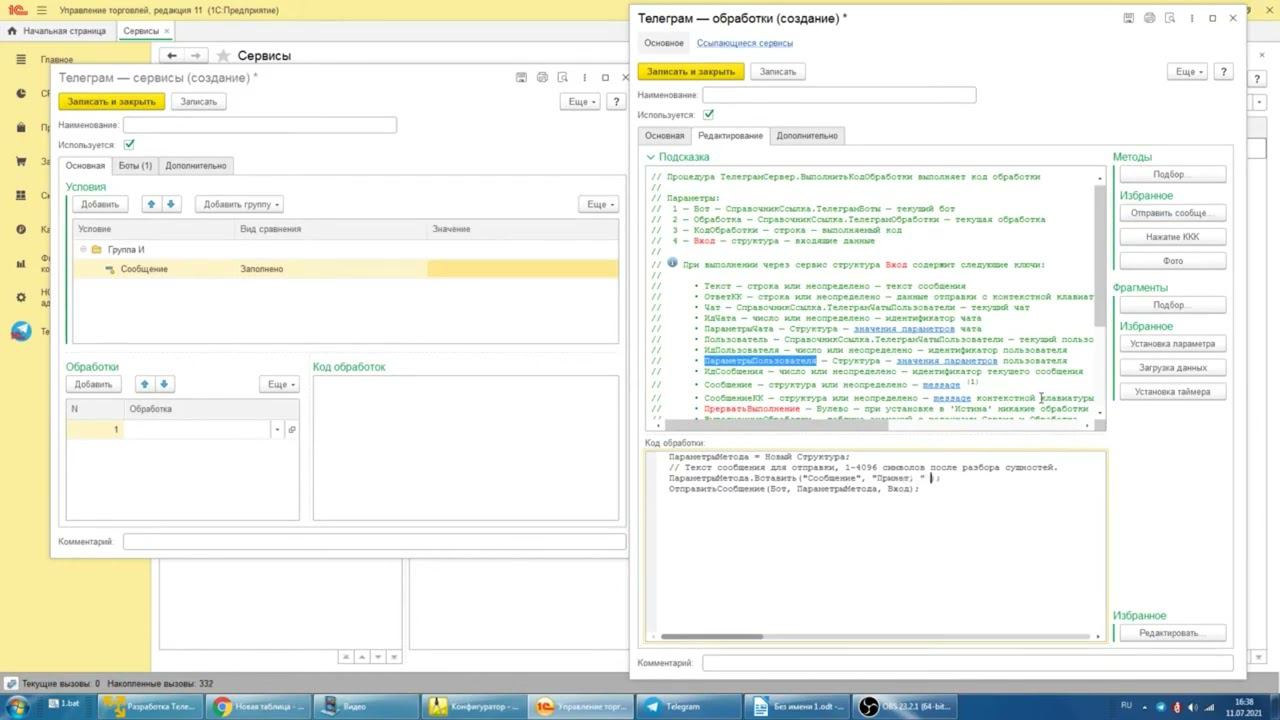Move row down with blue arrow in Обработки
The height and width of the screenshot is (720, 1280).
164,384
